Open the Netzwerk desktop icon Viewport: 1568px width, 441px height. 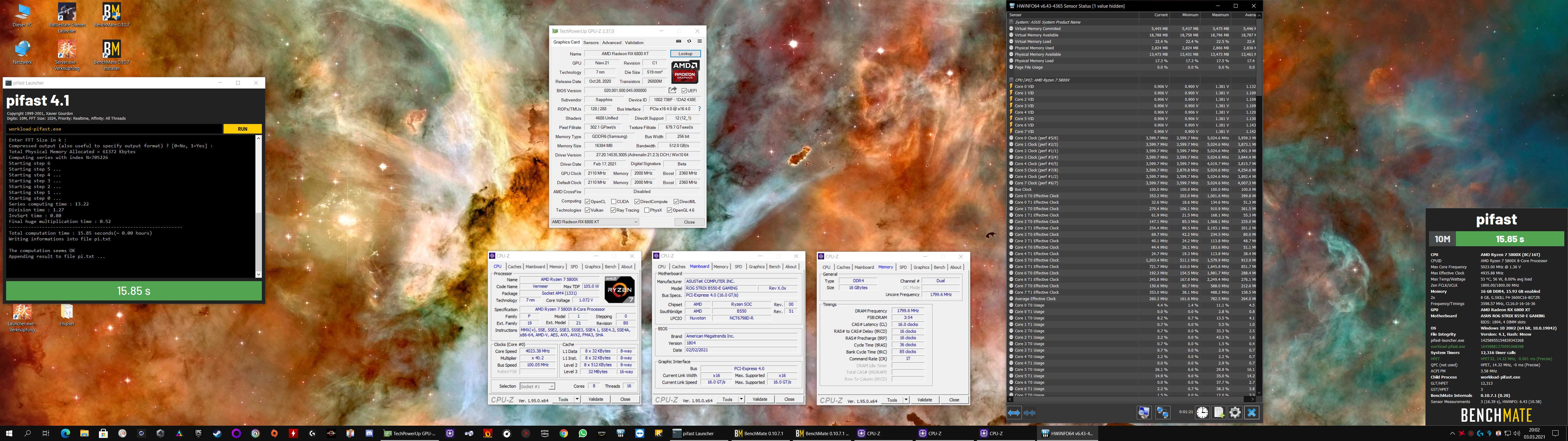[23, 52]
